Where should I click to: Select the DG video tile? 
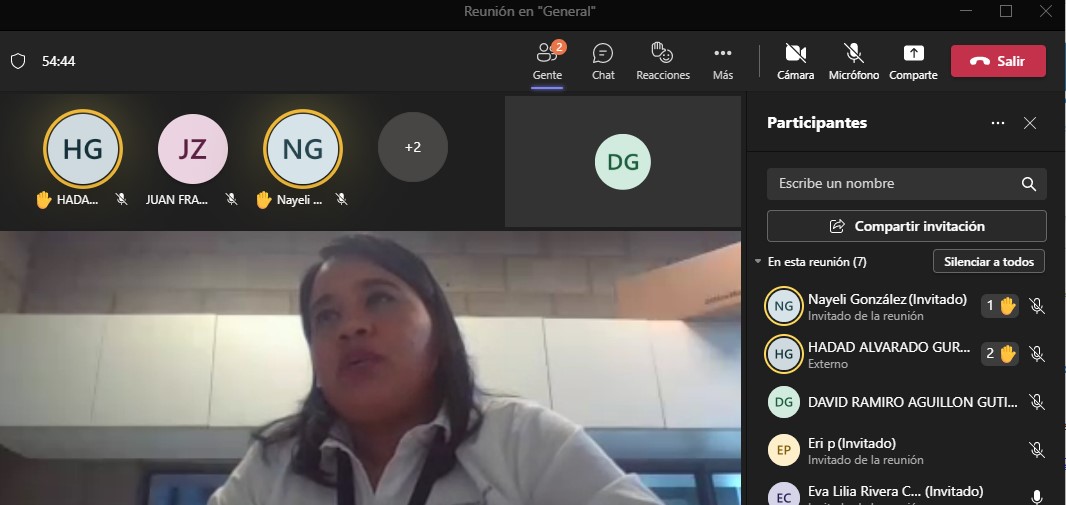pyautogui.click(x=623, y=161)
